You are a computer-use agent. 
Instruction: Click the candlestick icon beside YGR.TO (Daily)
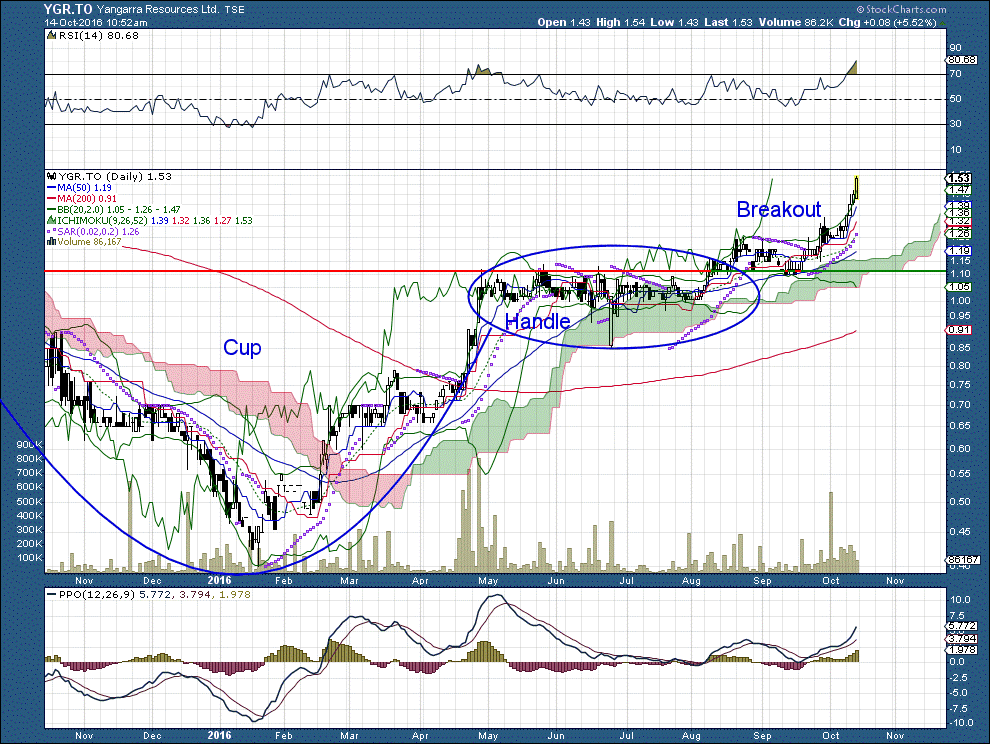(52, 177)
